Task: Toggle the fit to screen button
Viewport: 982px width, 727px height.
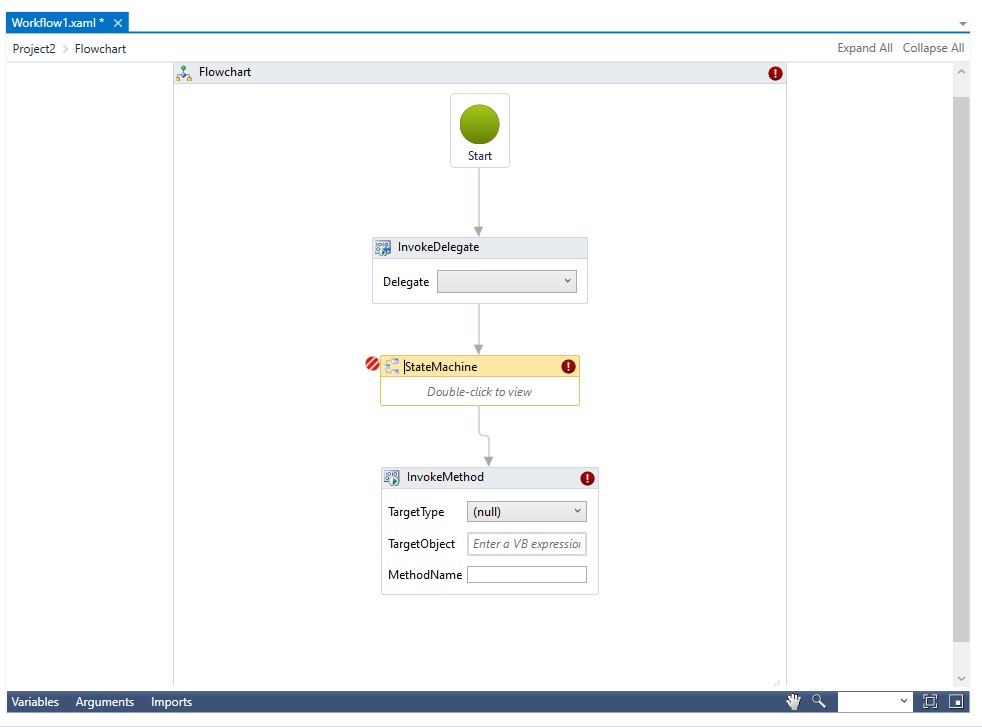Action: tap(930, 702)
